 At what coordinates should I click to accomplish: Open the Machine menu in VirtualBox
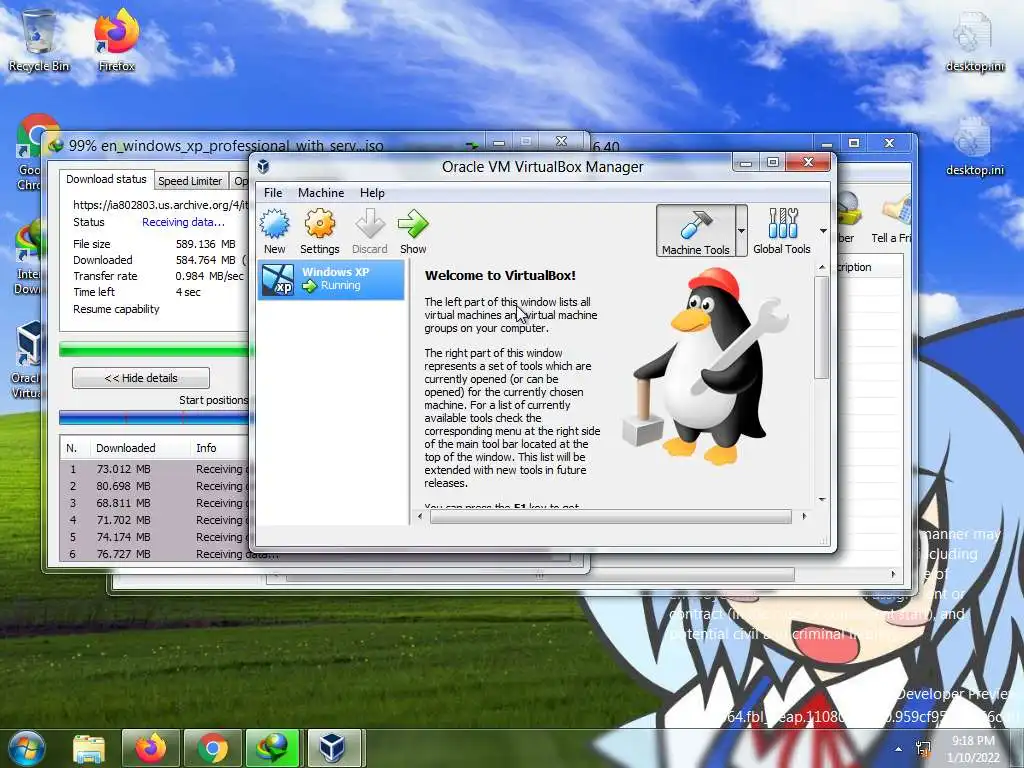pyautogui.click(x=321, y=193)
